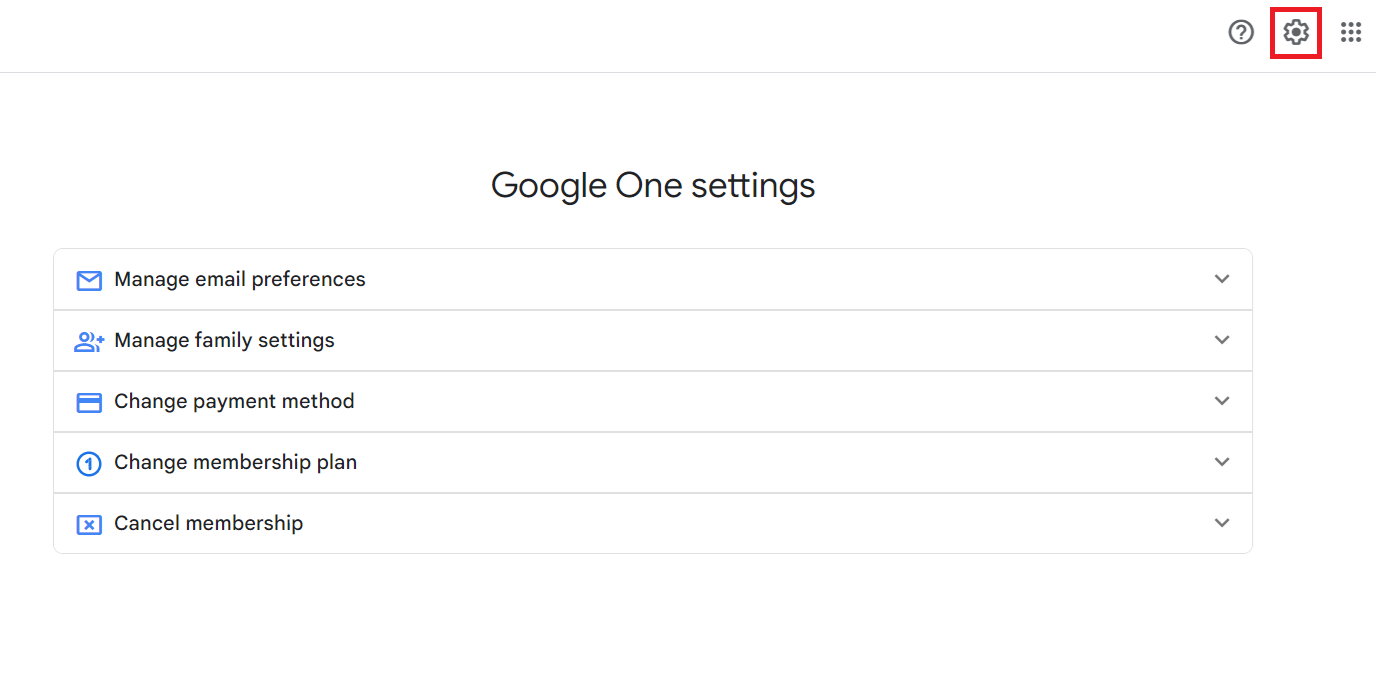Expand the Cancel membership chevron
The height and width of the screenshot is (686, 1376).
click(1222, 523)
